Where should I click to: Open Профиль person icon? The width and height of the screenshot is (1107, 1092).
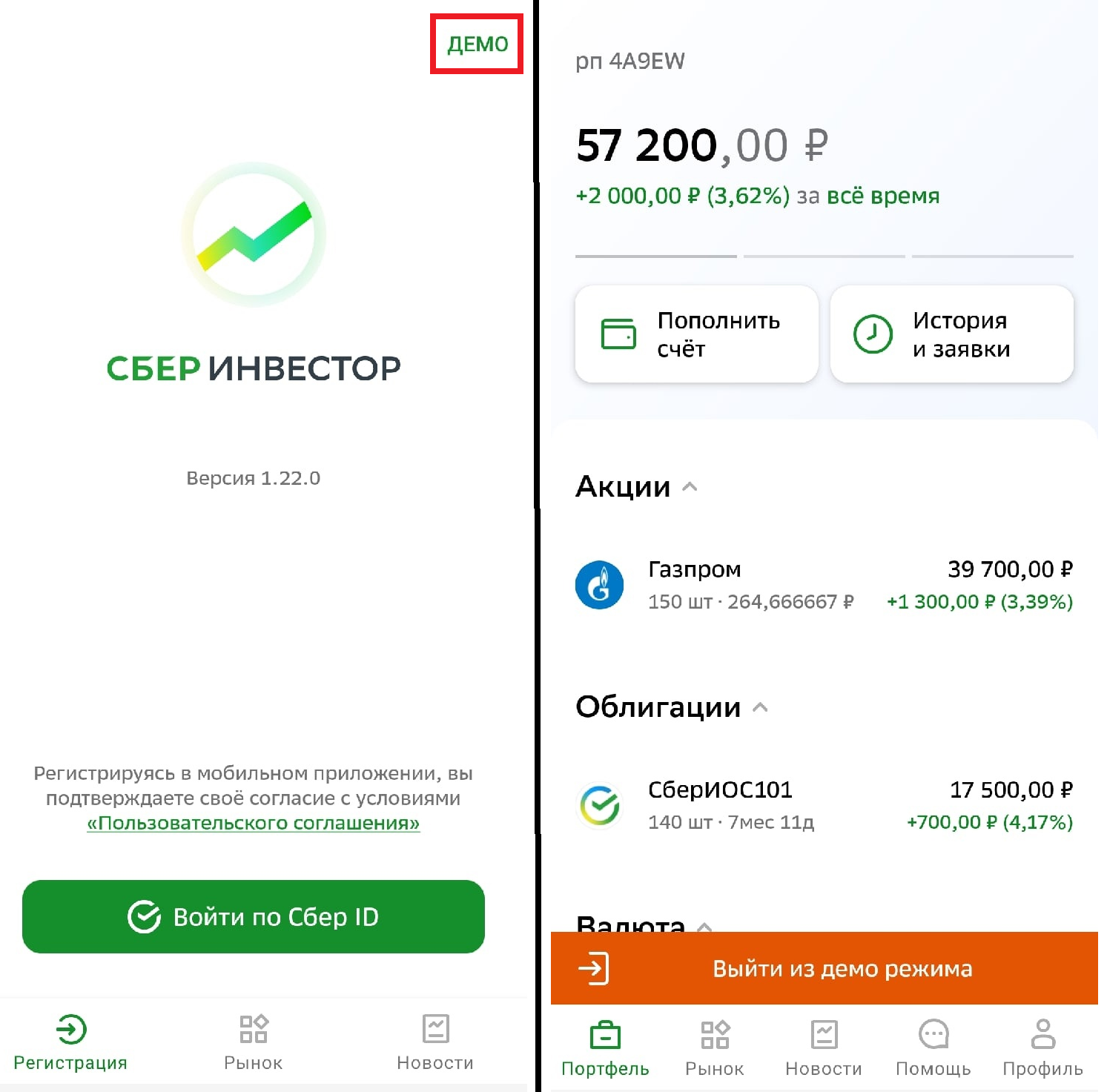(x=1042, y=1033)
